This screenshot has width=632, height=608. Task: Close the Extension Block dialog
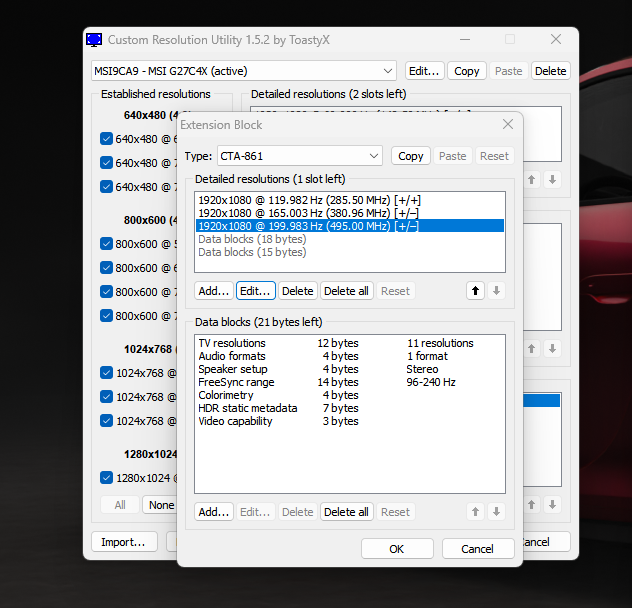click(507, 125)
